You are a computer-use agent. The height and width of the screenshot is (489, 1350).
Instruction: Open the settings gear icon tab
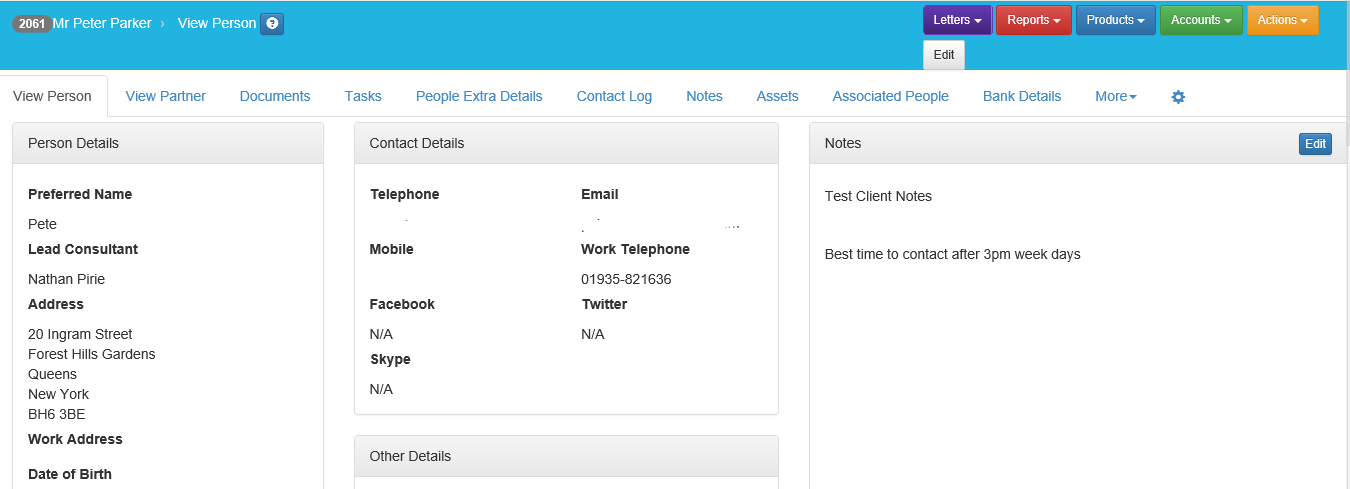(x=1178, y=97)
